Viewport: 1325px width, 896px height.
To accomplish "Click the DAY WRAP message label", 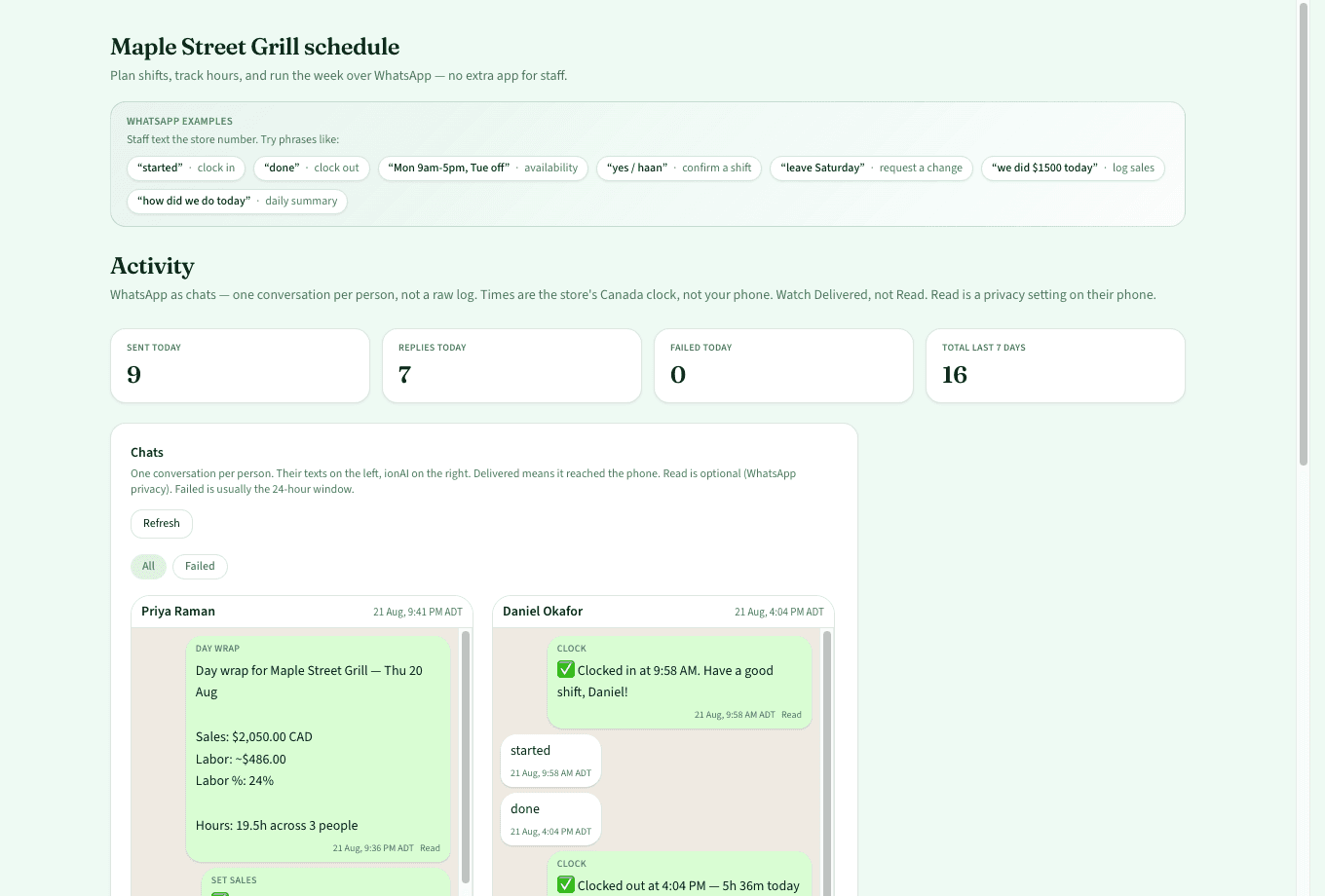I will tap(217, 649).
